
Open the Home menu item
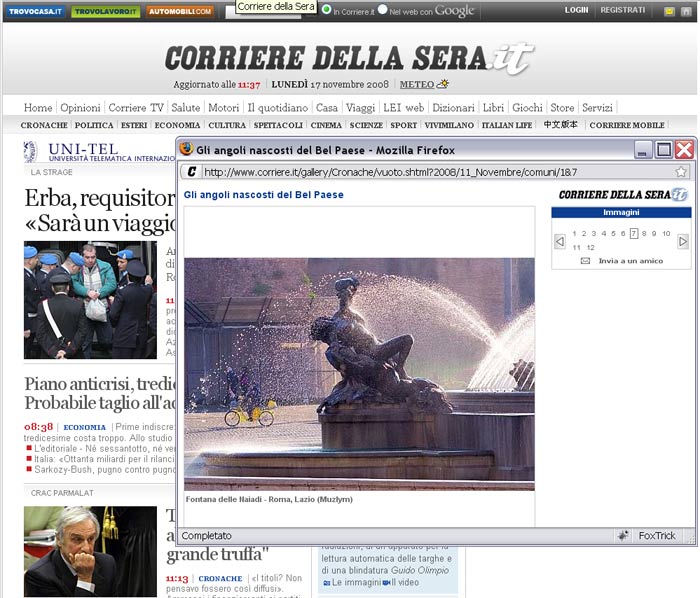click(x=38, y=108)
